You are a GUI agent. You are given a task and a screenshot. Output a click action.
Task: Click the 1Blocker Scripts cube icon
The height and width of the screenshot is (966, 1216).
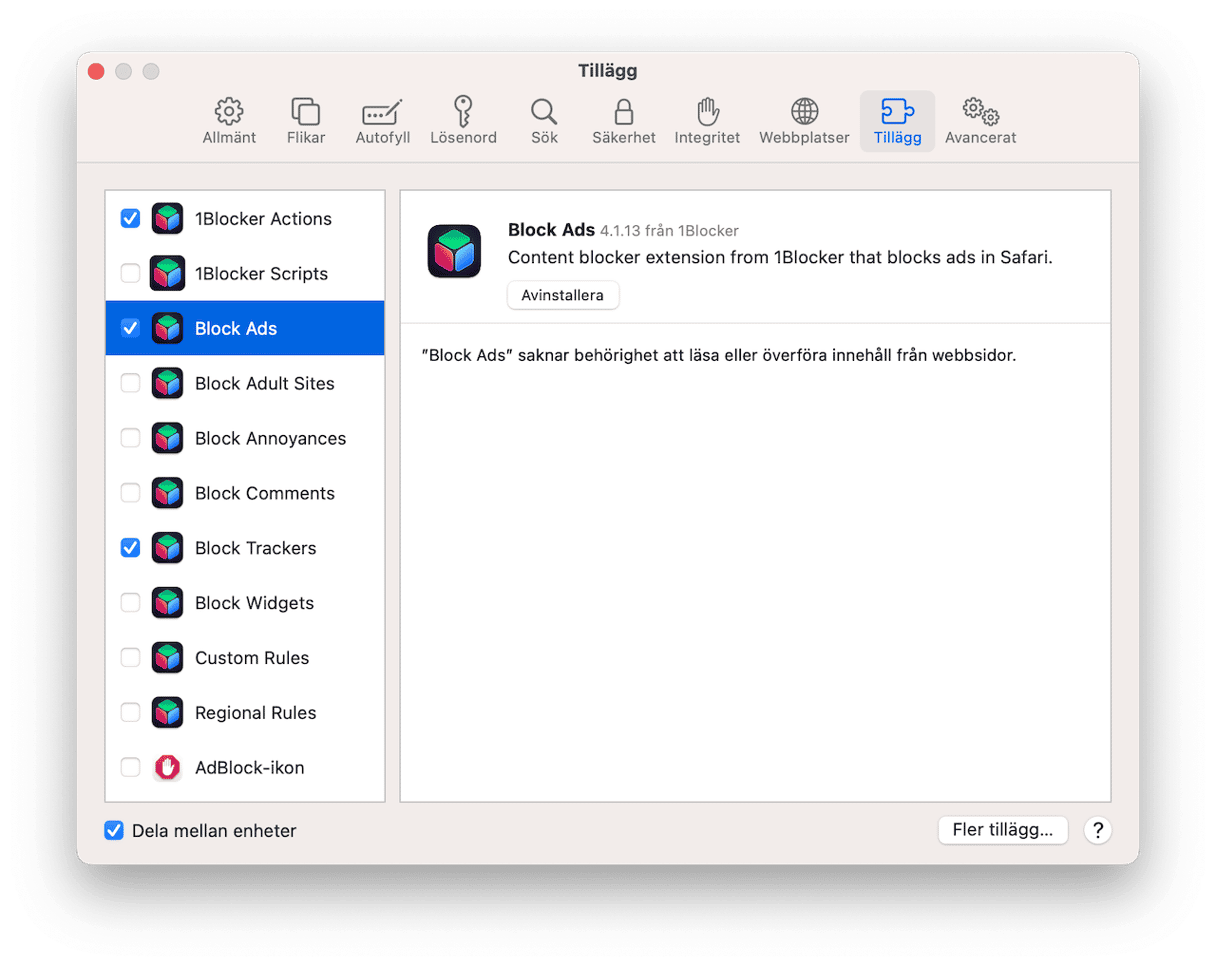tap(167, 273)
